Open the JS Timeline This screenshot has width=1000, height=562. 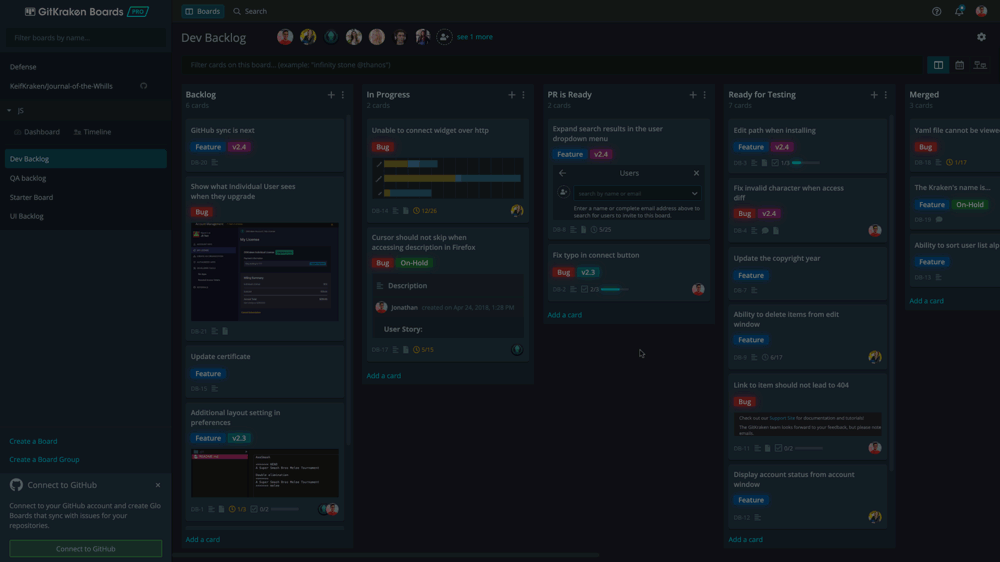click(x=92, y=132)
